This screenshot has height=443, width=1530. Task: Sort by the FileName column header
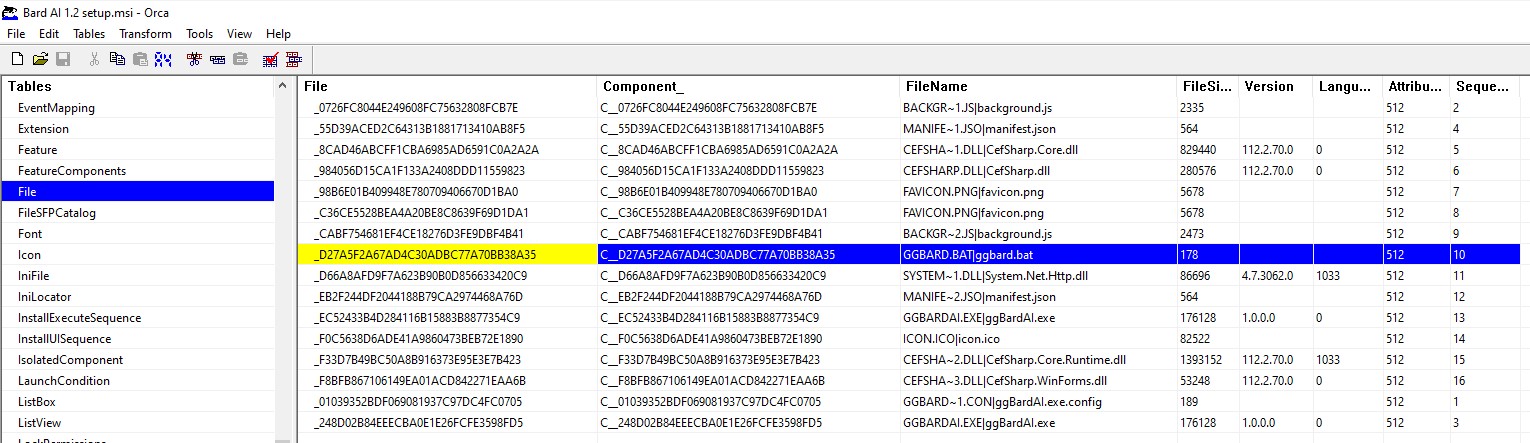coord(935,87)
